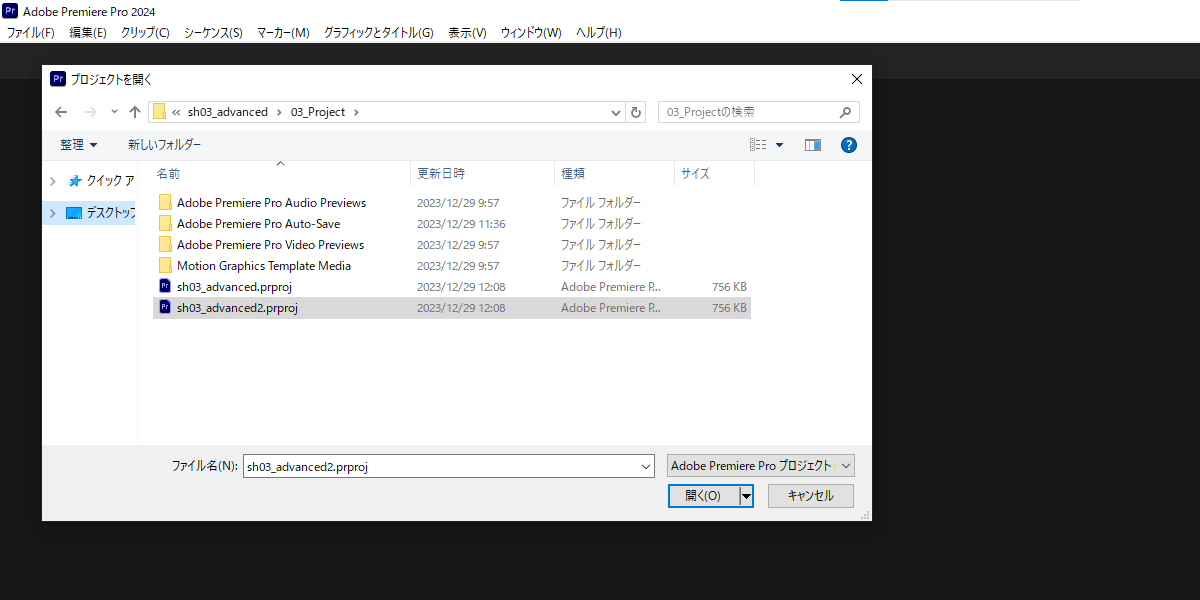Open the グラフィックとタイトル(G) menu
This screenshot has height=600, width=1200.
click(x=378, y=32)
